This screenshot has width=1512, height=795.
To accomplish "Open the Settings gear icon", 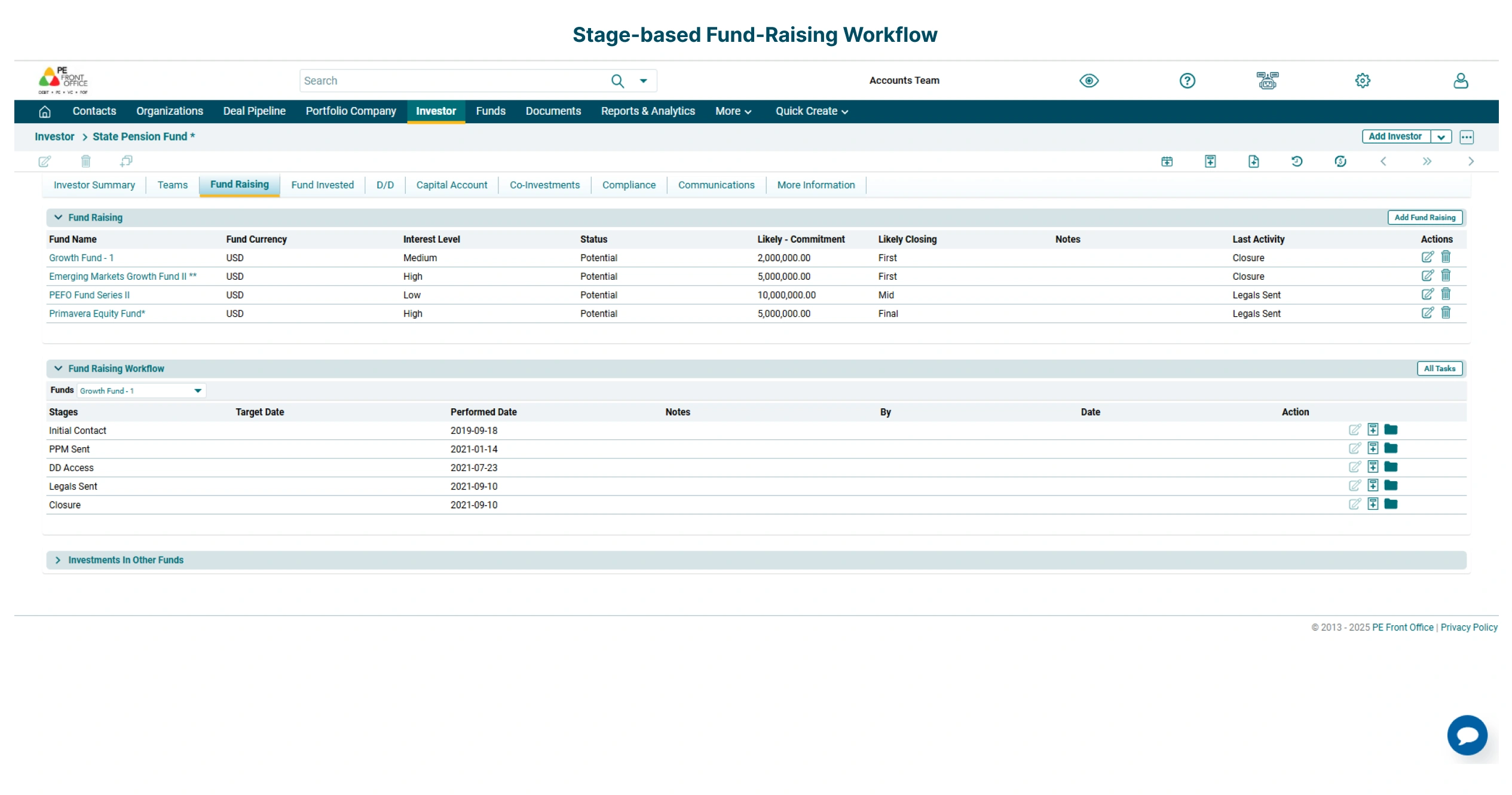I will coord(1363,80).
